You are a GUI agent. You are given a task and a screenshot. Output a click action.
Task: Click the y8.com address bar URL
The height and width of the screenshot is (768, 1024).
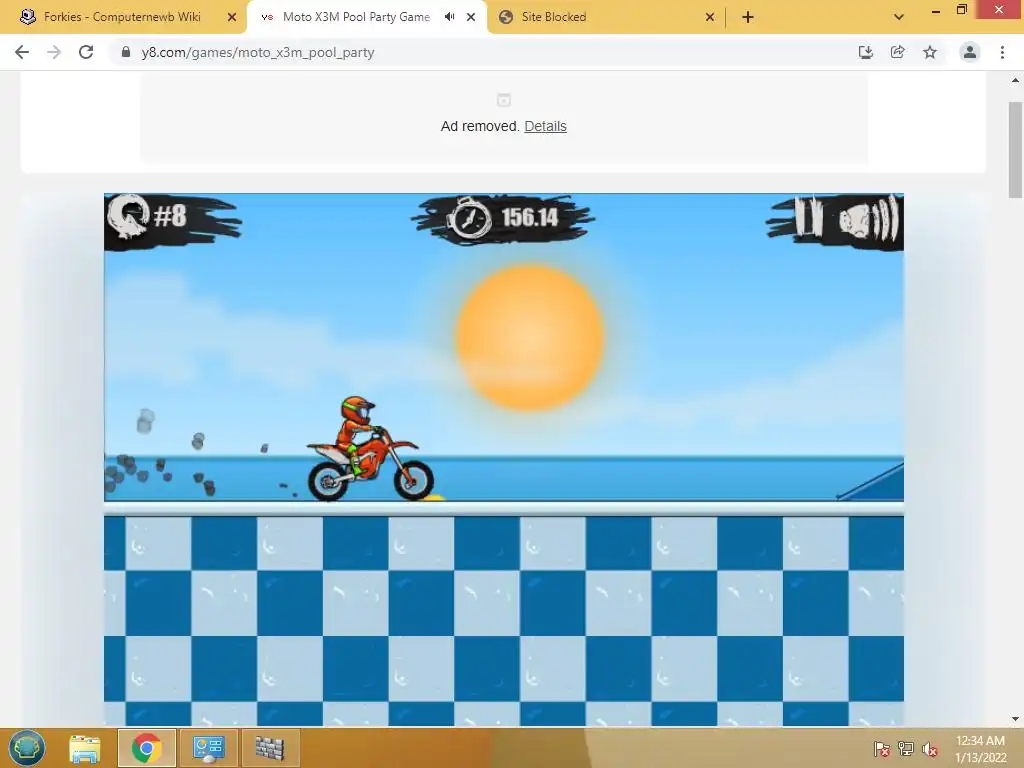tap(258, 52)
